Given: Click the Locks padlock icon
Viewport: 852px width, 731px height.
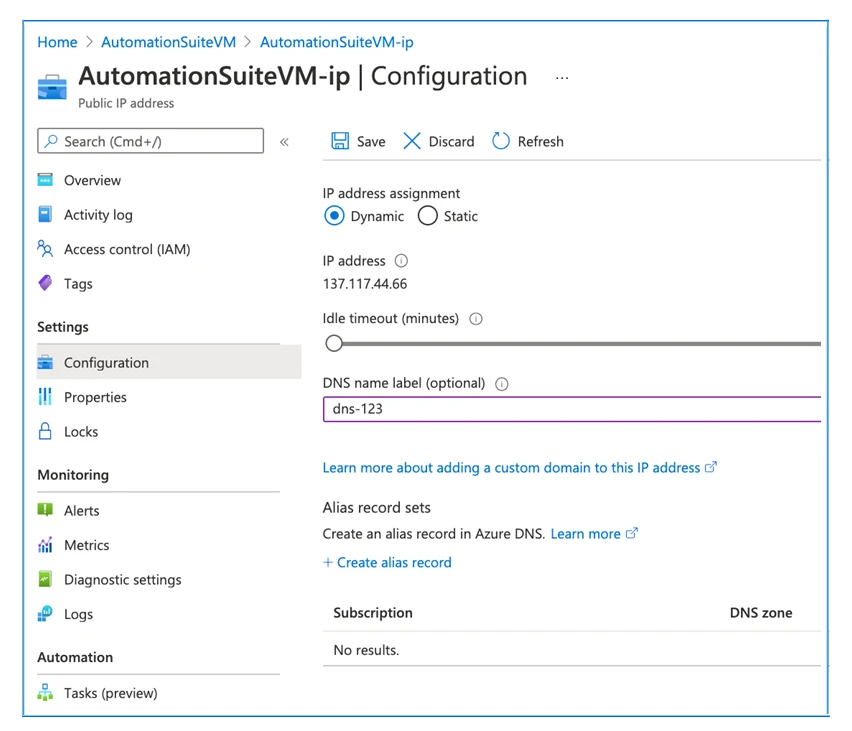Looking at the screenshot, I should click(x=45, y=431).
